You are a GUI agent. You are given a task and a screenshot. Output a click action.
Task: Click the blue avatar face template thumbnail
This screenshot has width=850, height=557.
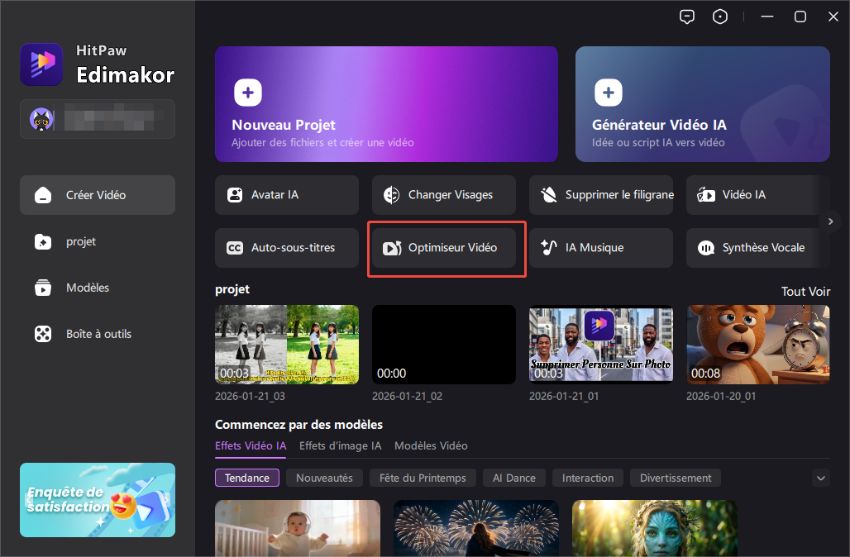point(654,528)
